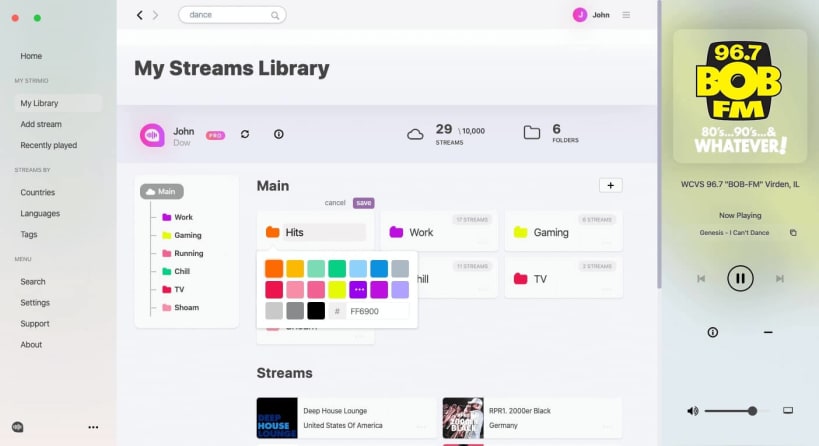Open Deep House Lounge stream thumbnail
Screen dimensions: 819x446
coord(277,418)
